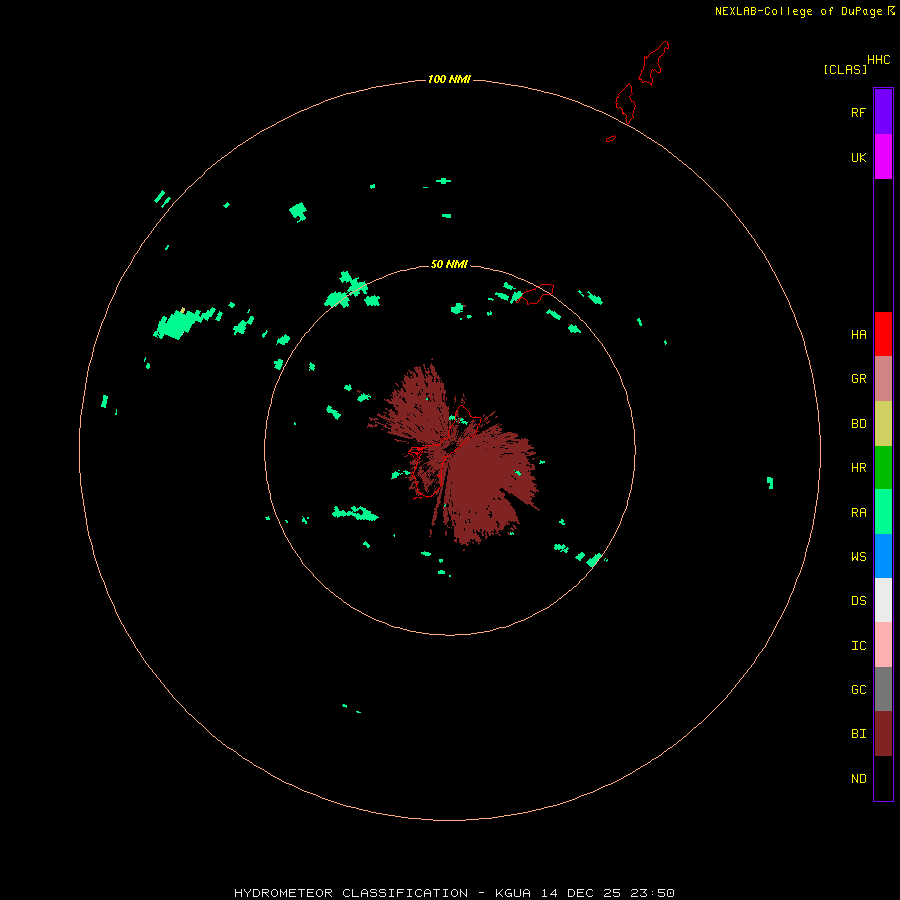Click the isolated green echo far east
The height and width of the screenshot is (900, 900).
point(770,483)
